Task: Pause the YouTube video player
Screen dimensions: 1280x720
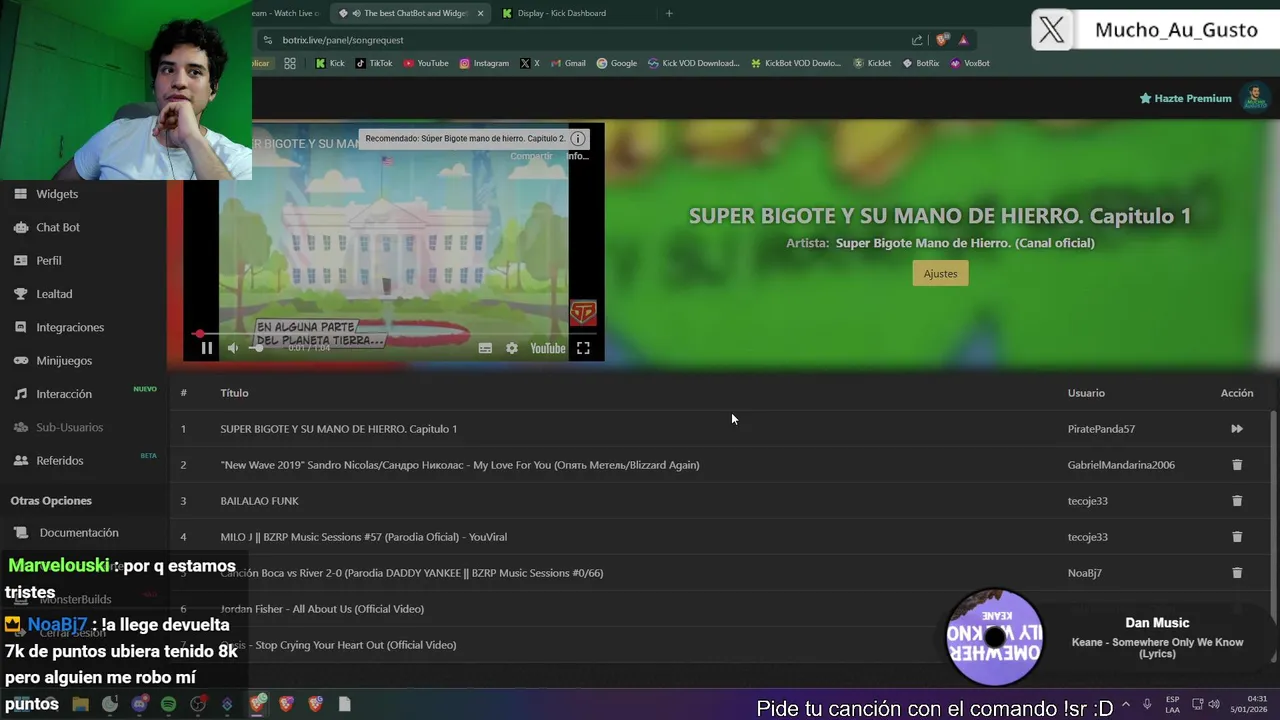Action: [x=206, y=348]
